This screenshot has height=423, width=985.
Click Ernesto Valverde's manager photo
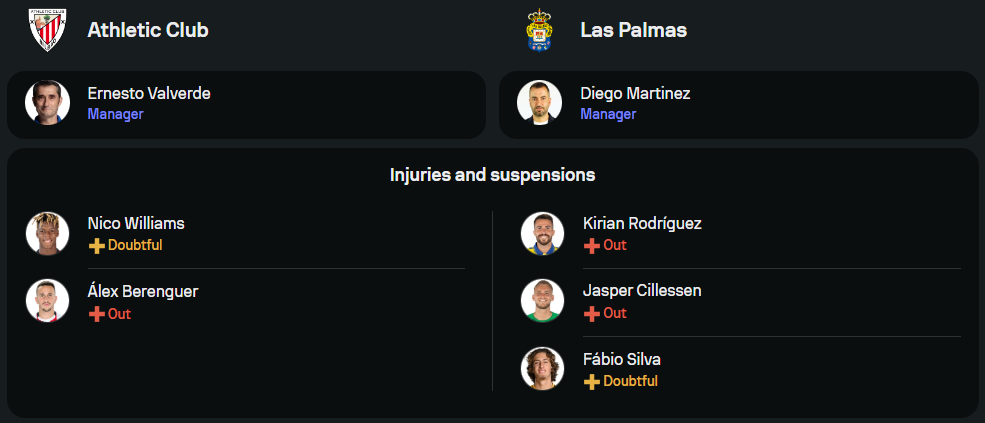coord(47,103)
